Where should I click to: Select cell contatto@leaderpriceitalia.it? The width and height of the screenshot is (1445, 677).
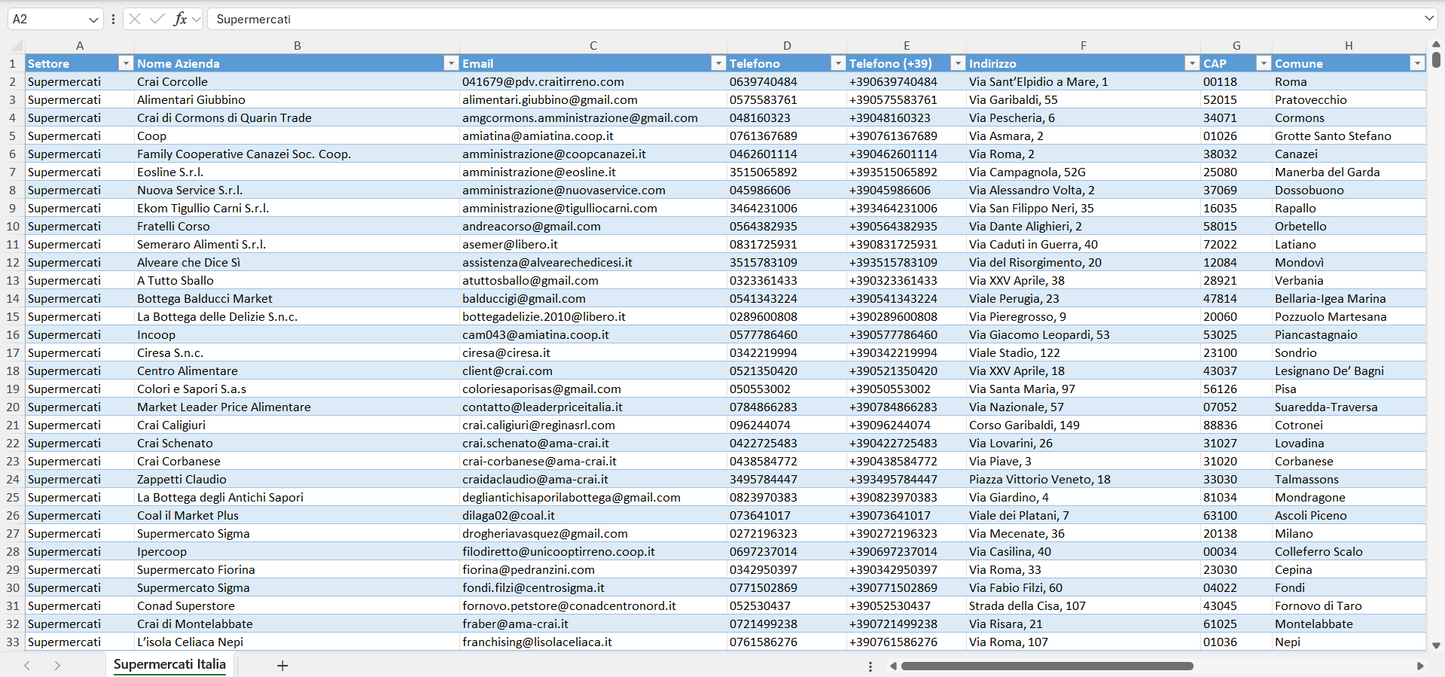[x=593, y=407]
